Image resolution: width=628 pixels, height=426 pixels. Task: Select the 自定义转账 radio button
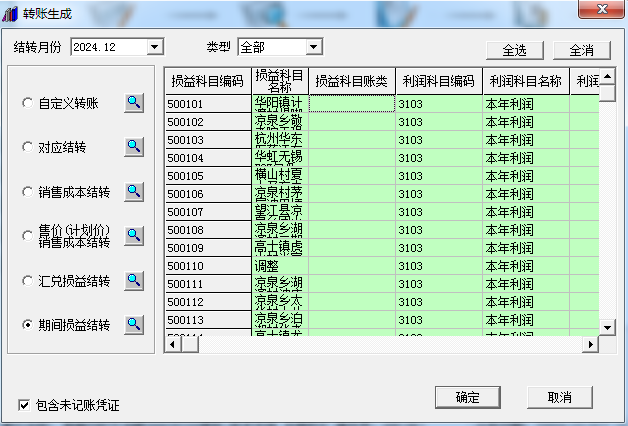click(x=27, y=103)
